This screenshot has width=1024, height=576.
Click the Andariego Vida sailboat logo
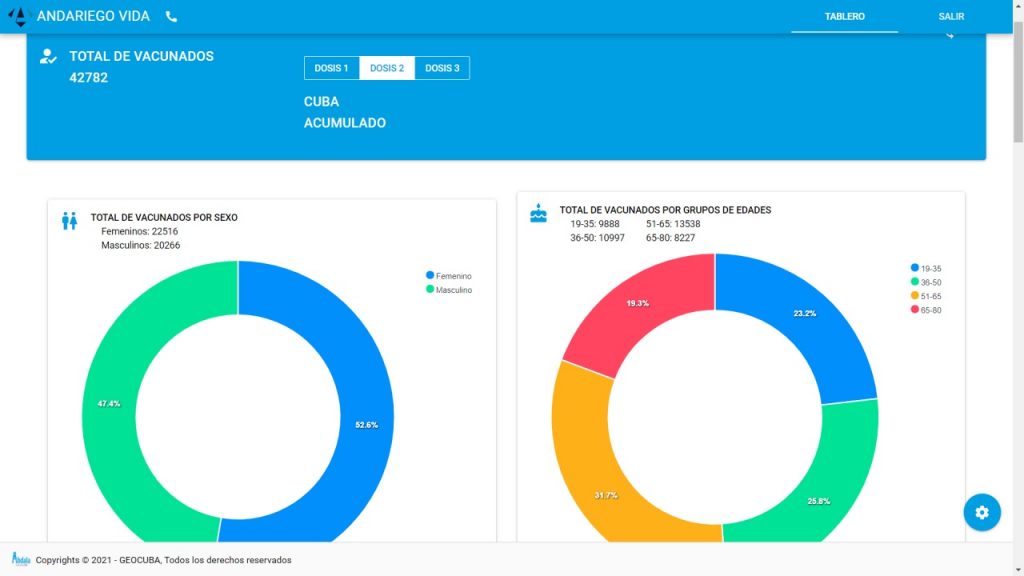coord(18,17)
